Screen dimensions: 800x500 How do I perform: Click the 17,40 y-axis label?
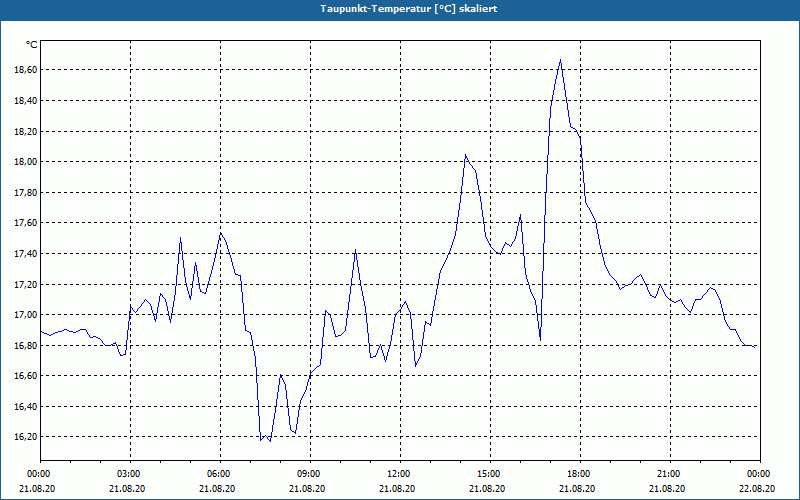click(x=24, y=254)
